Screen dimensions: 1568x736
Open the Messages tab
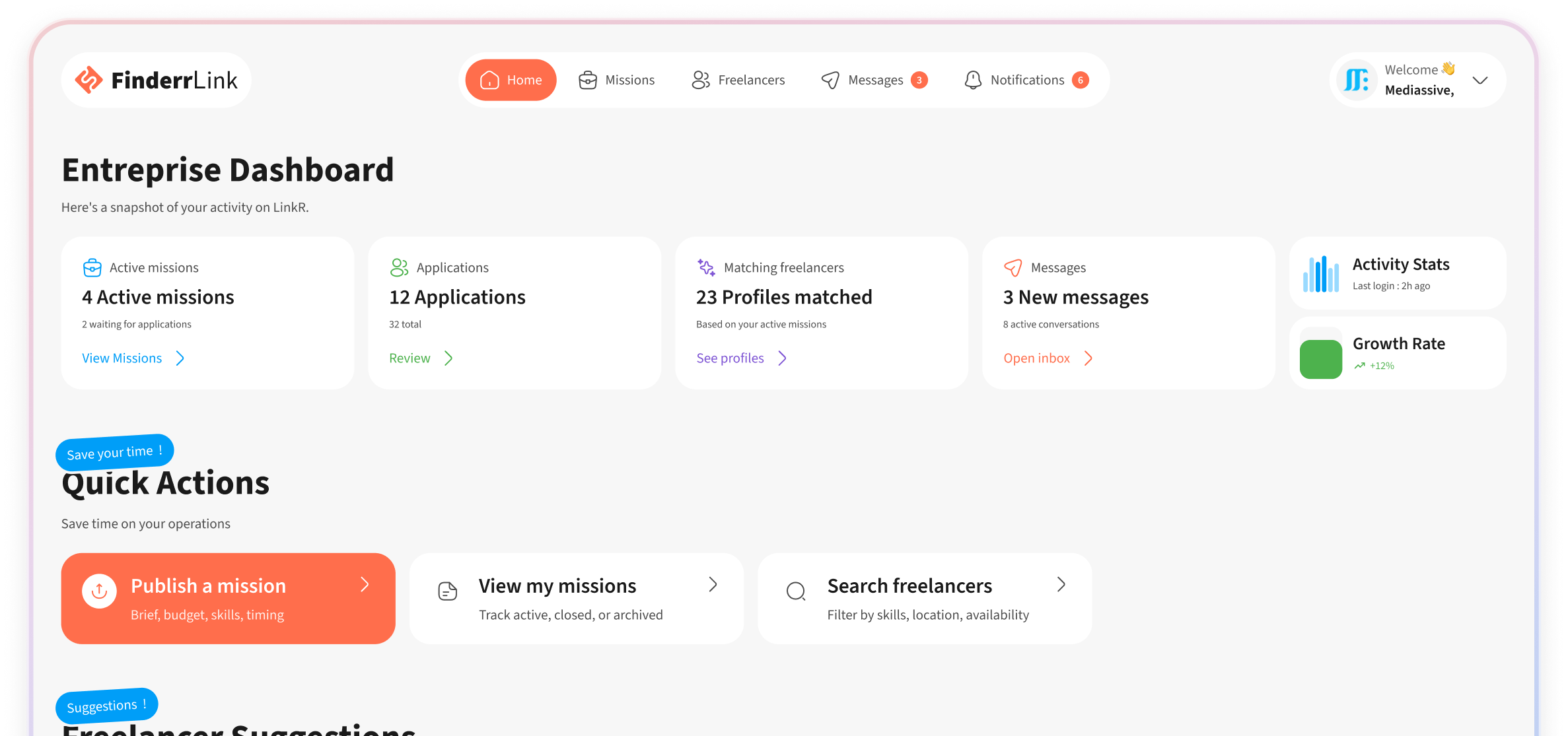point(874,80)
